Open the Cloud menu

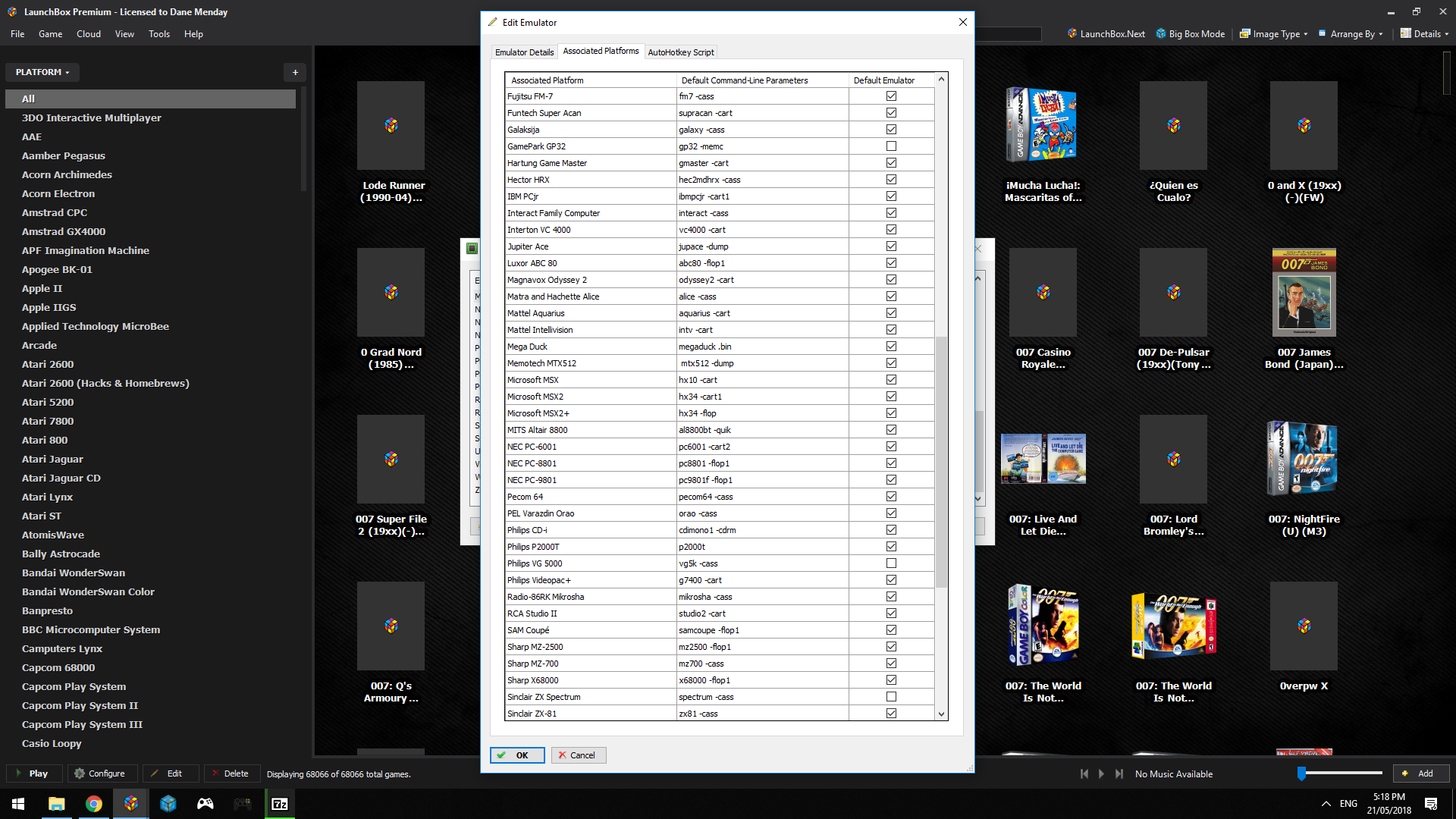[x=89, y=33]
